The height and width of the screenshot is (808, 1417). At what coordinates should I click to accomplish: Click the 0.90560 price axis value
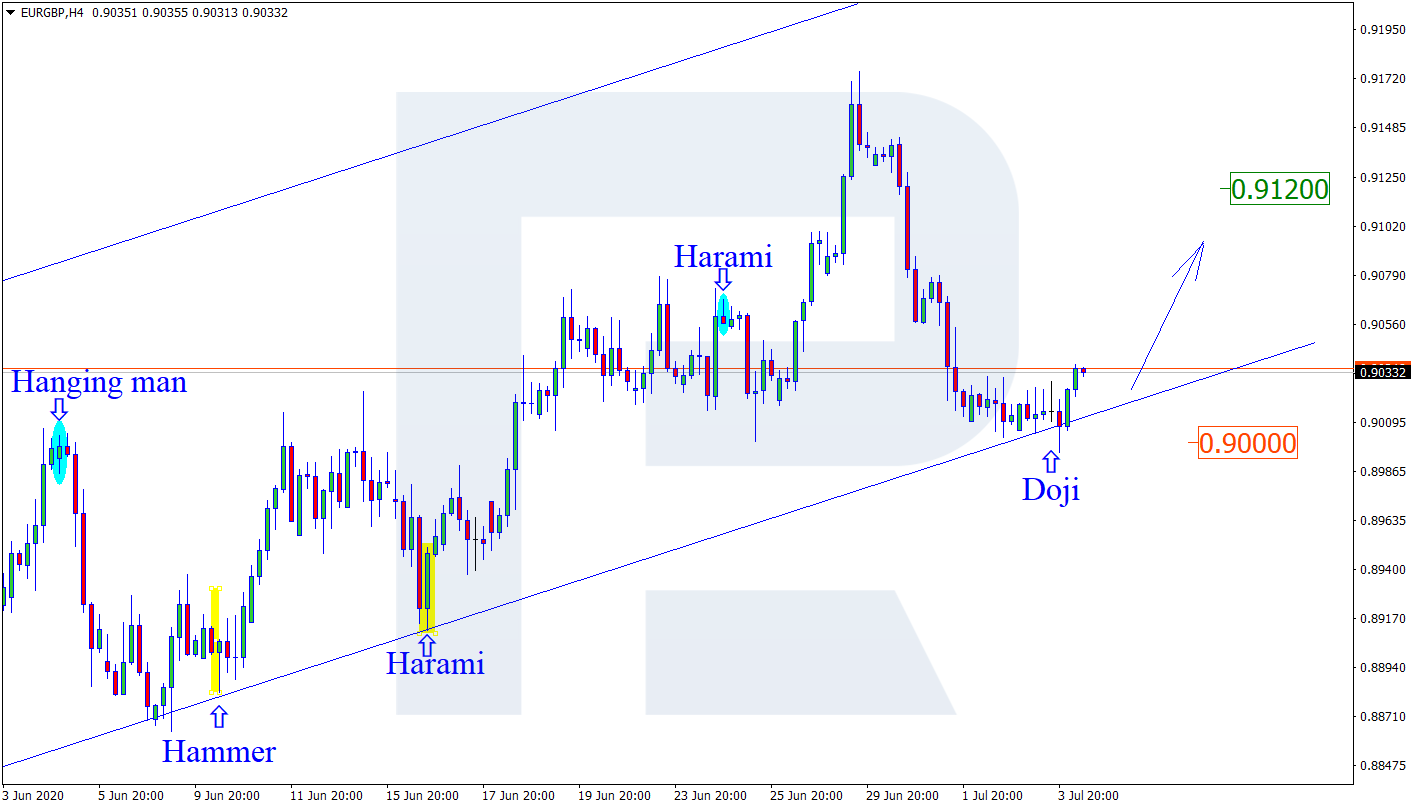[1385, 324]
